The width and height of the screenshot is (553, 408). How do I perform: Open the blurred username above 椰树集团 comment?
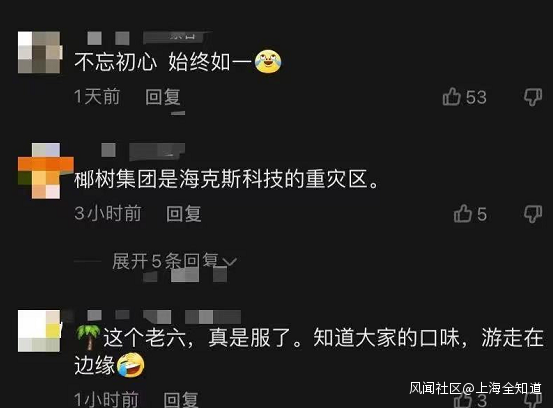[143, 151]
